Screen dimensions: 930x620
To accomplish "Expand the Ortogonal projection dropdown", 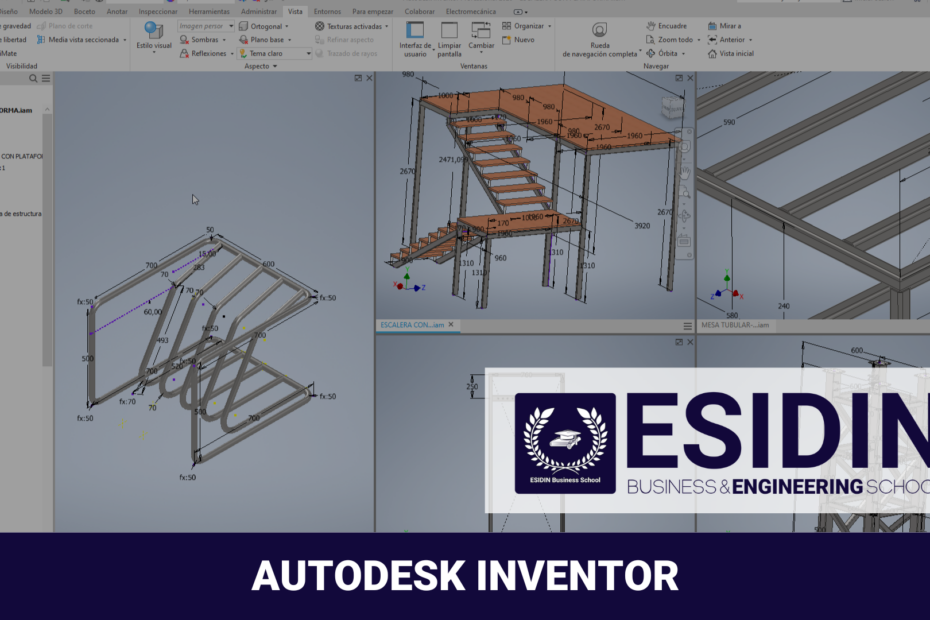I will pos(263,26).
